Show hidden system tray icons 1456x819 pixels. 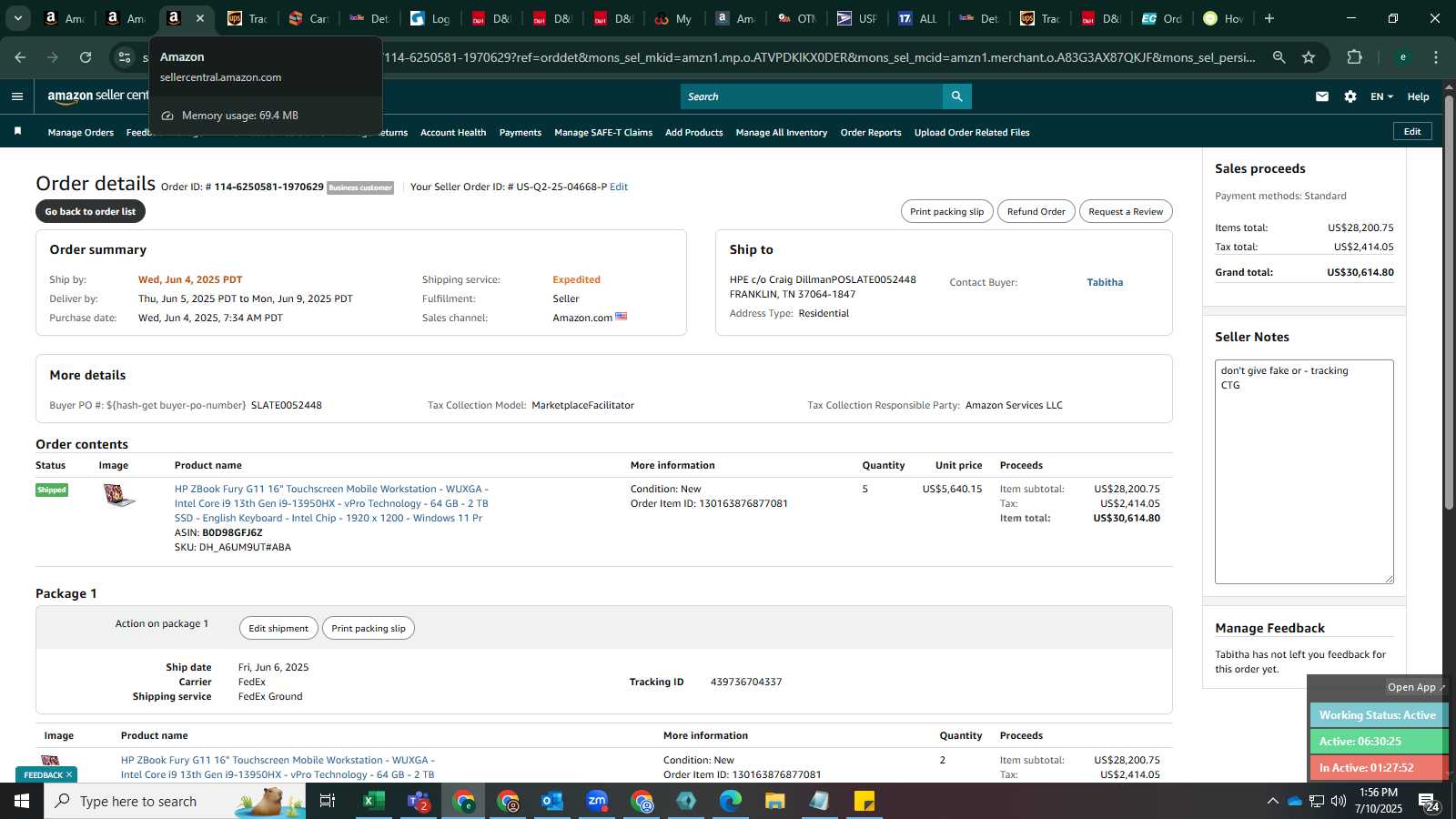click(1272, 801)
